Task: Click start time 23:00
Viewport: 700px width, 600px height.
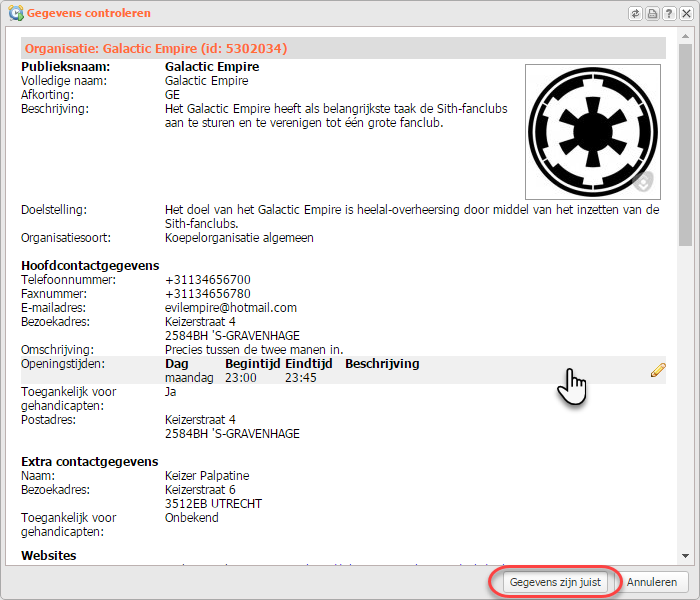Action: (x=241, y=378)
